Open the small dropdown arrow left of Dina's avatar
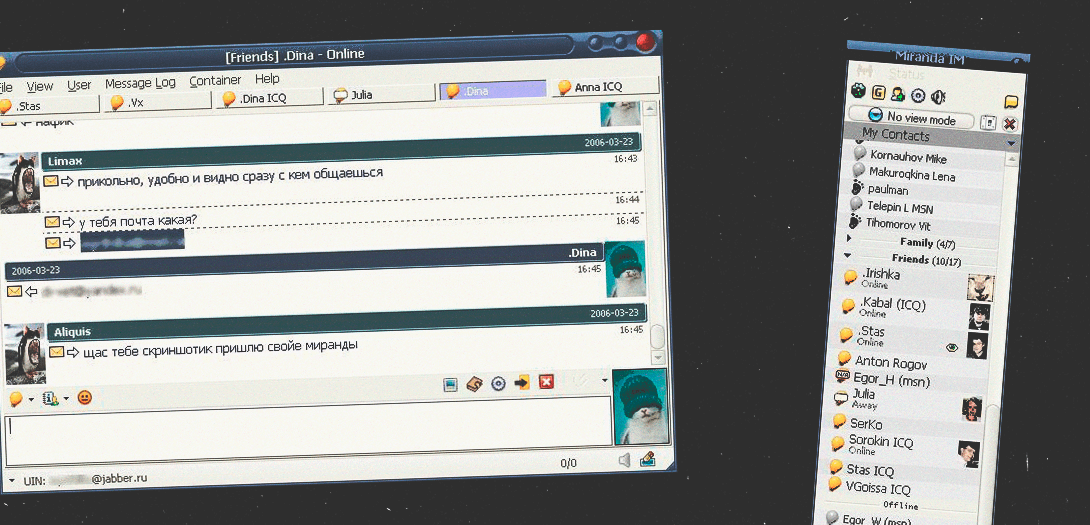 click(x=605, y=380)
